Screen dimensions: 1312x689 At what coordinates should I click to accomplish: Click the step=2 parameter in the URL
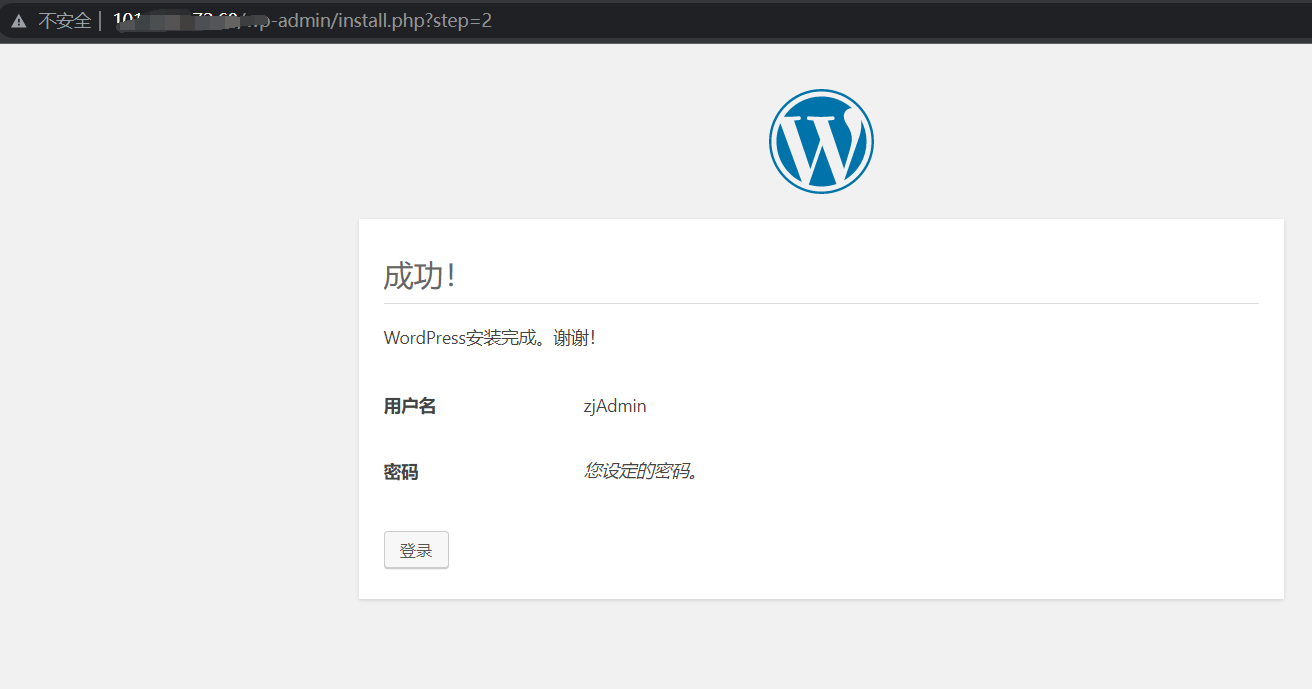pyautogui.click(x=463, y=21)
